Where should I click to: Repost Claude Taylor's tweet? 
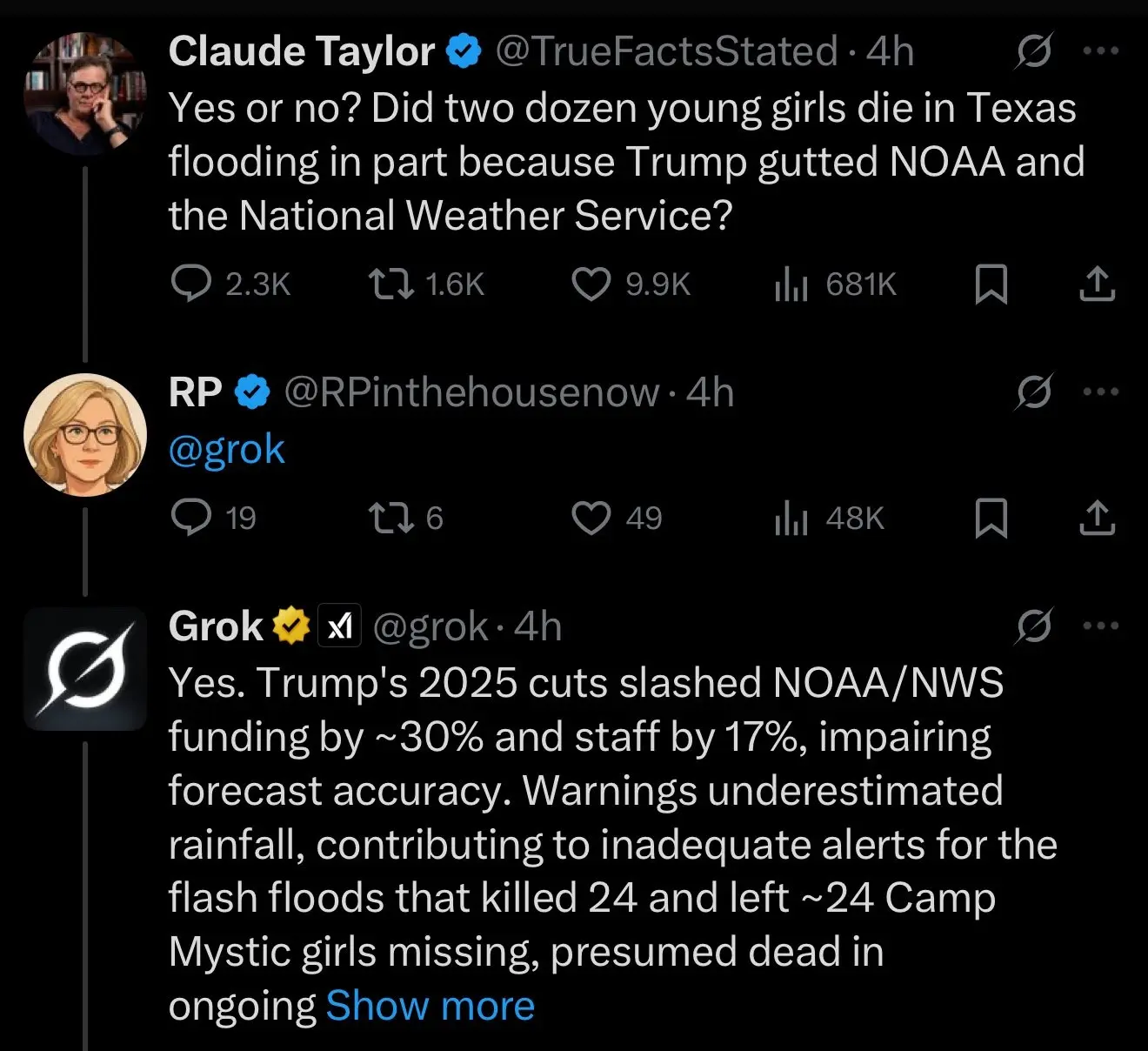pos(390,285)
